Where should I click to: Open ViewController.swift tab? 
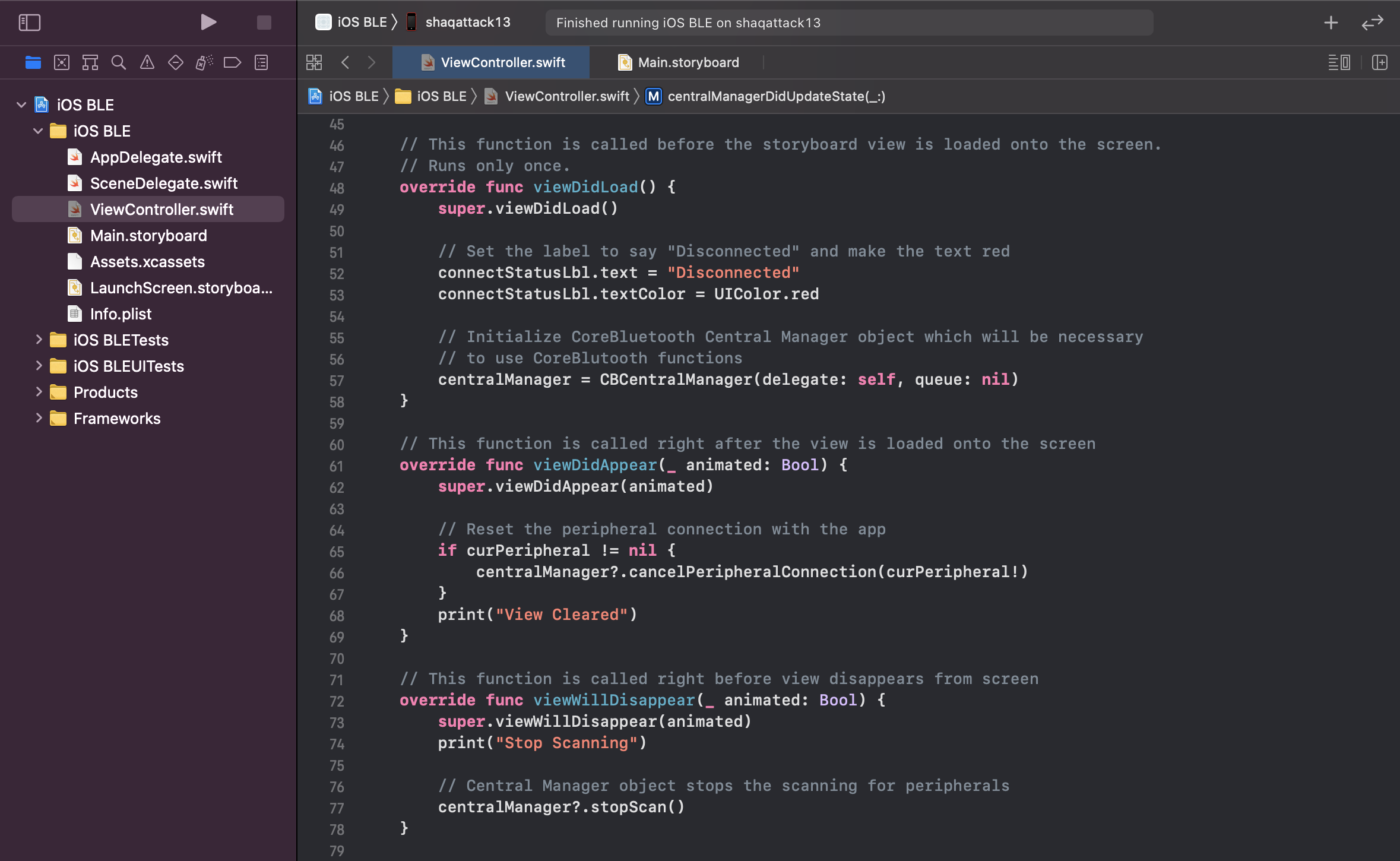(502, 62)
